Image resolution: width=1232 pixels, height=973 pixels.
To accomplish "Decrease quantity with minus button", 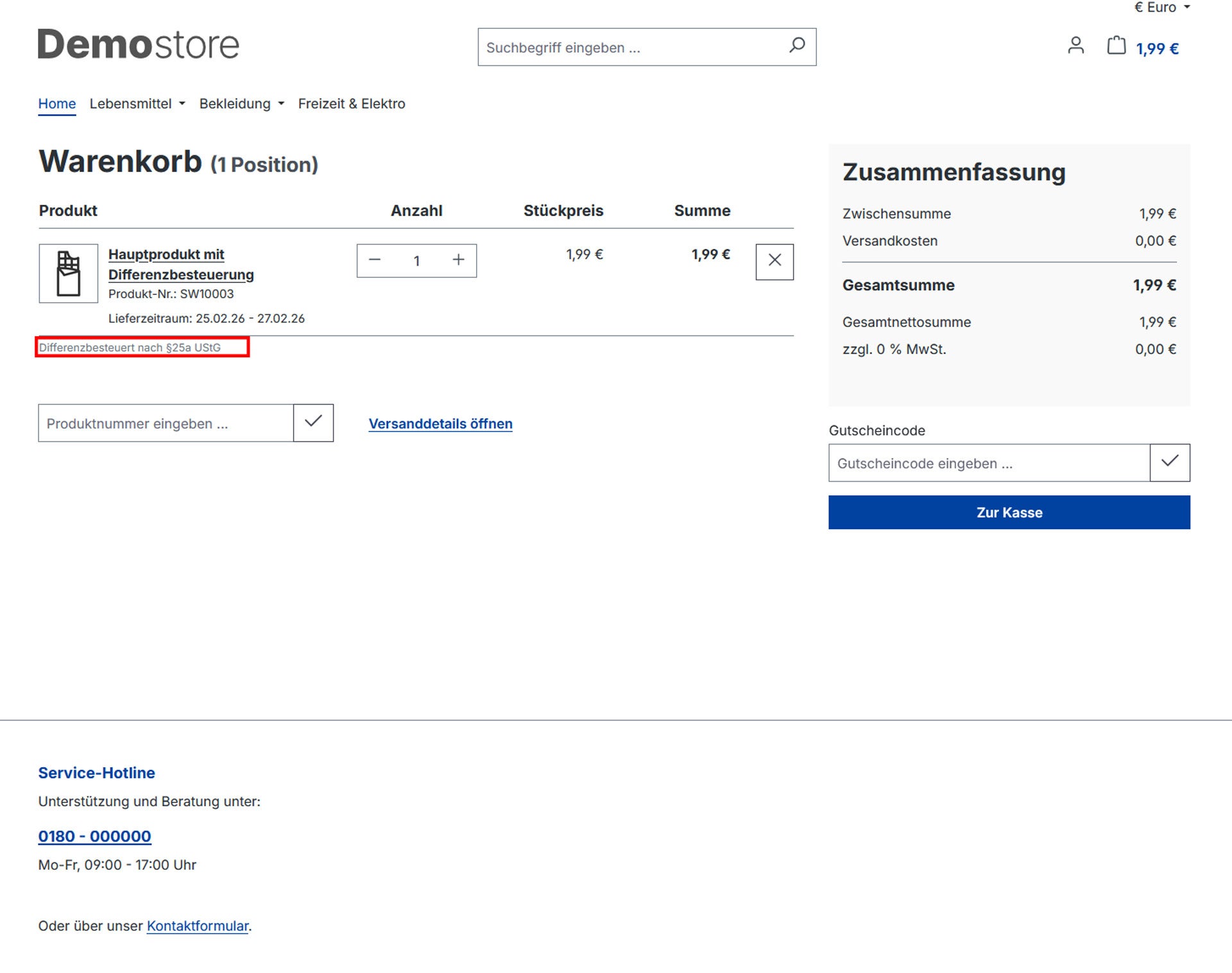I will (375, 260).
